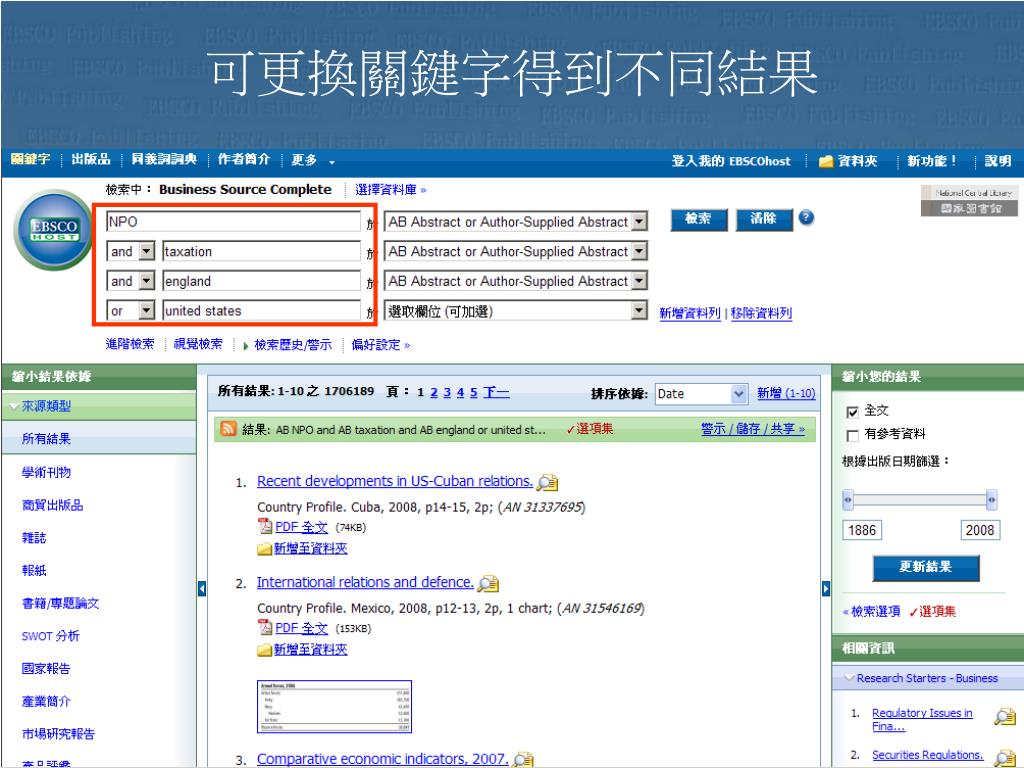Click the 'united states' input field
This screenshot has height=768, width=1024.
click(261, 311)
